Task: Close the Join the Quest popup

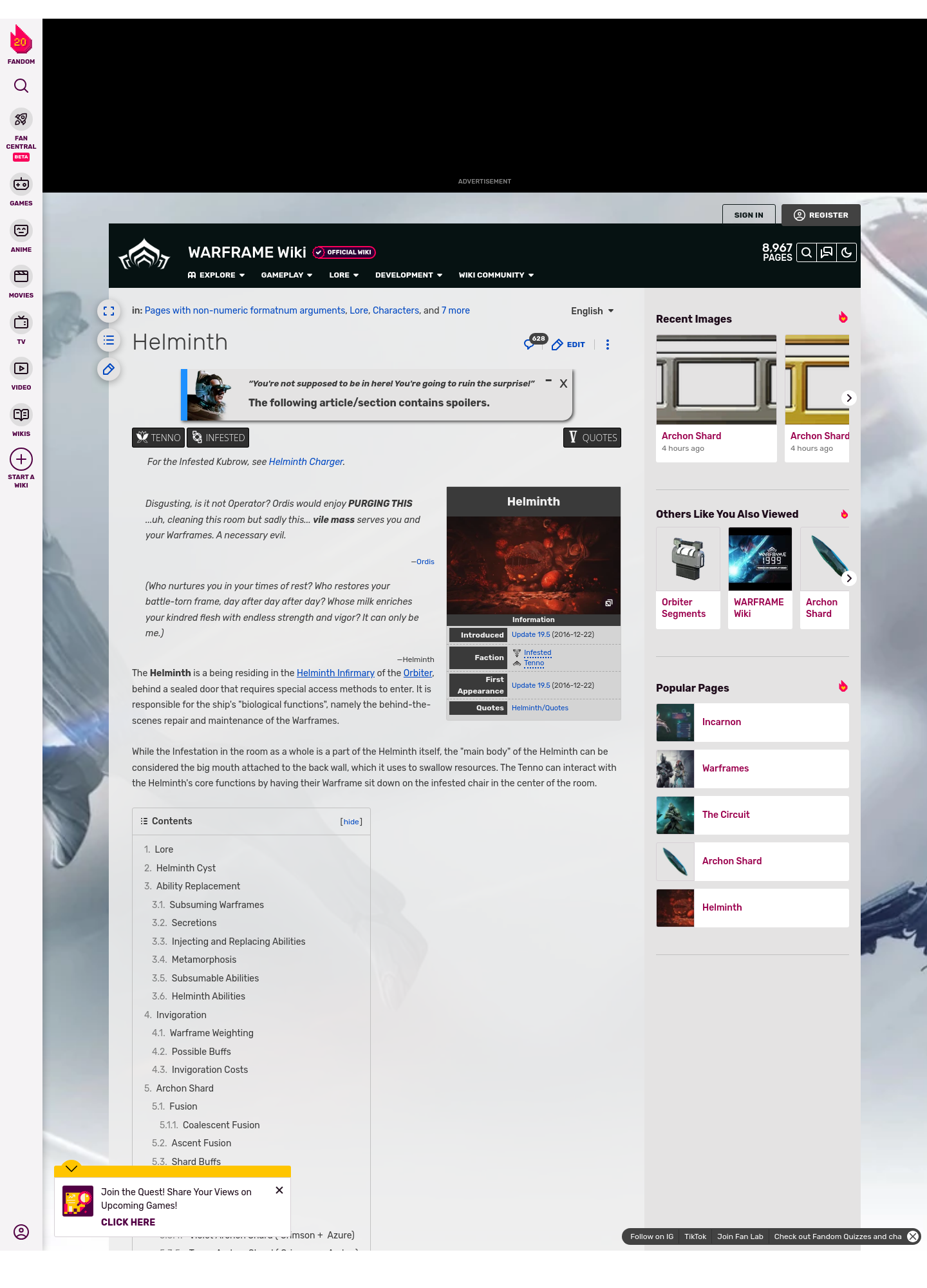Action: coord(279,1190)
